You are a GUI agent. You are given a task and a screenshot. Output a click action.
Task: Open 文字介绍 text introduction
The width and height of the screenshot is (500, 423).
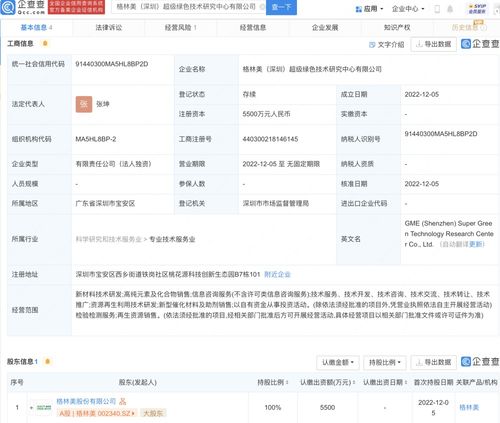pos(387,45)
